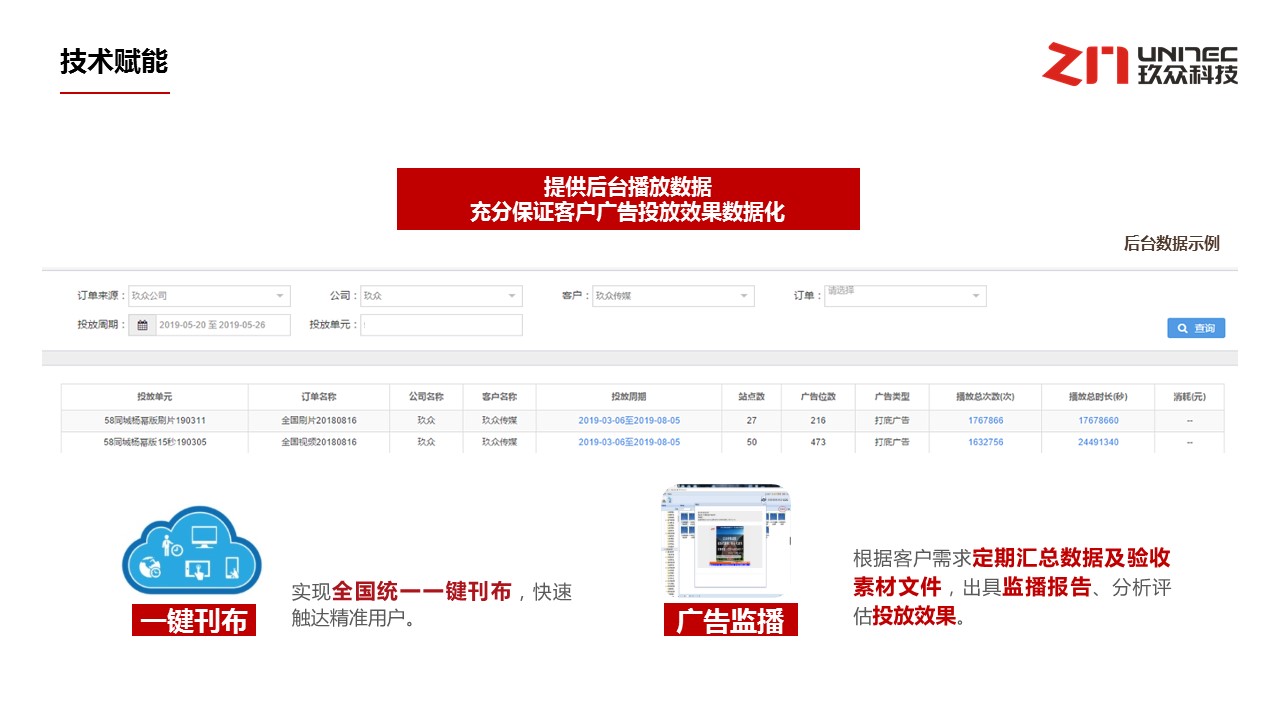
Task: Click the 投放单元 column header
Action: click(x=155, y=397)
